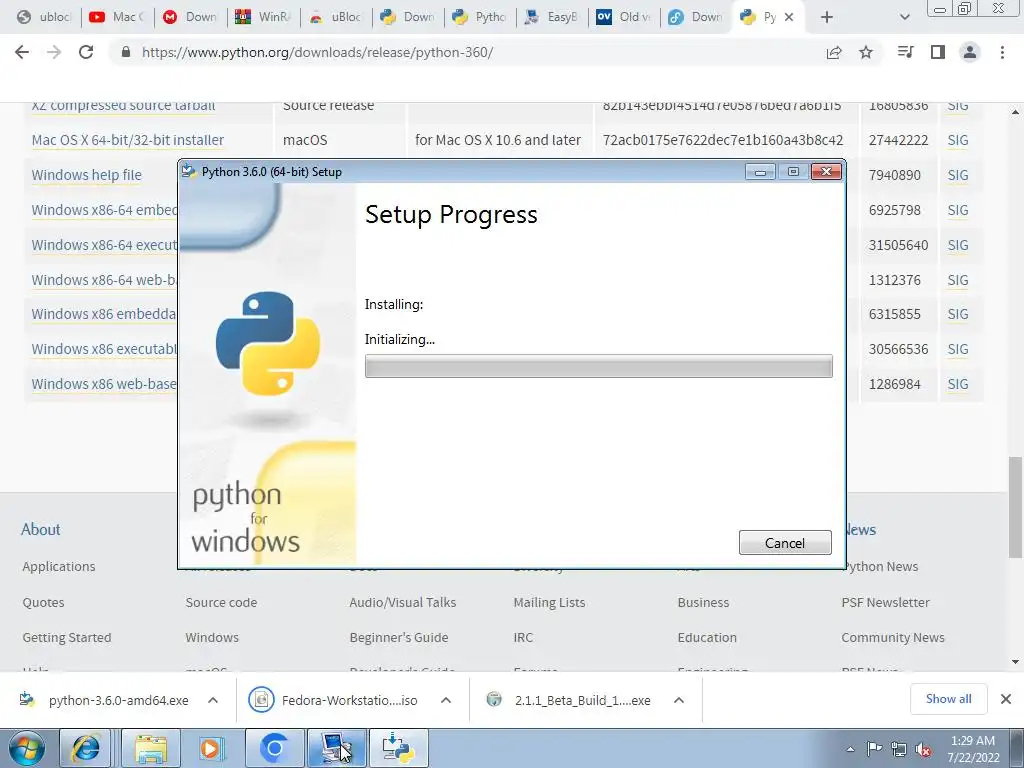Expand the tab search chevron
This screenshot has width=1024, height=768.
coord(904,17)
